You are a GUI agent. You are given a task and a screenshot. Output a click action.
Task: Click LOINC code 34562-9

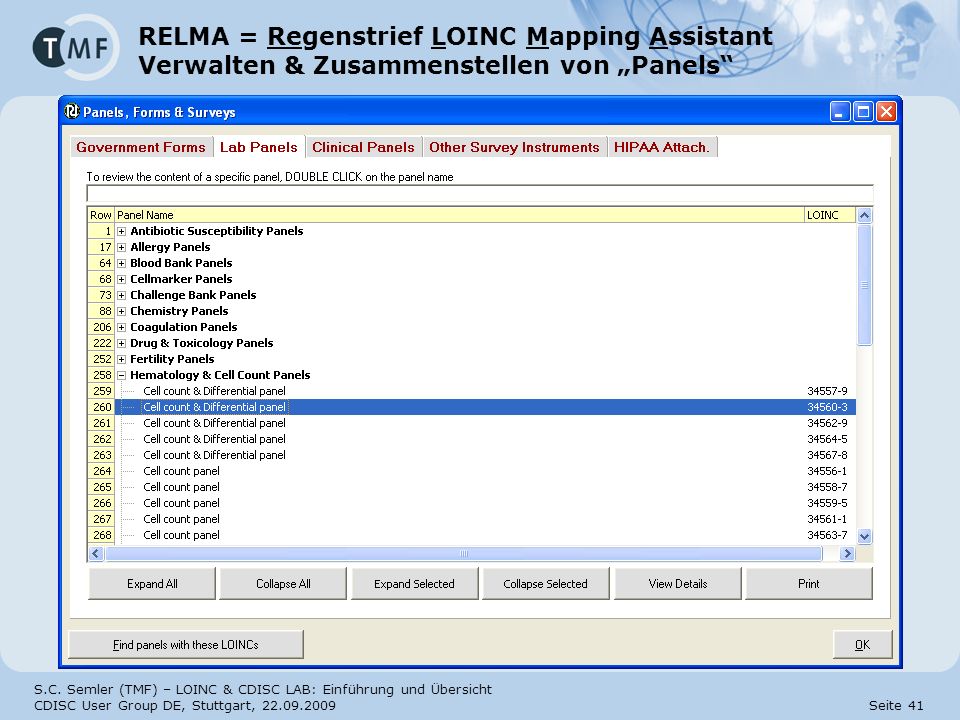[x=827, y=423]
